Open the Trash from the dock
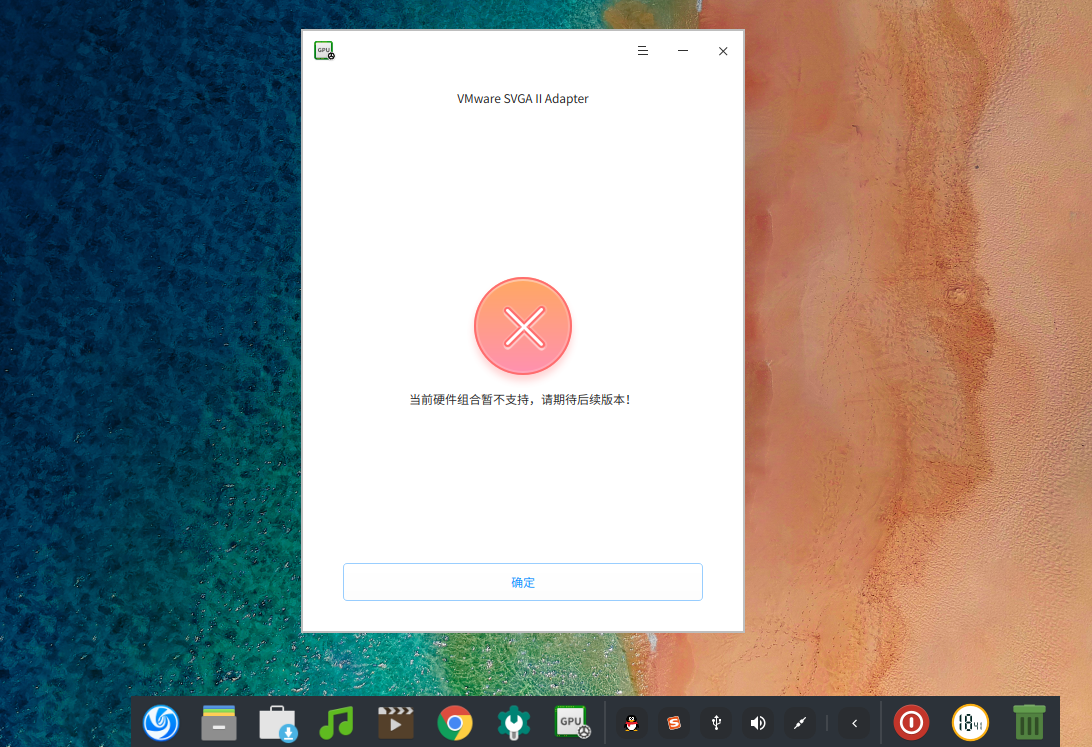 tap(1029, 723)
